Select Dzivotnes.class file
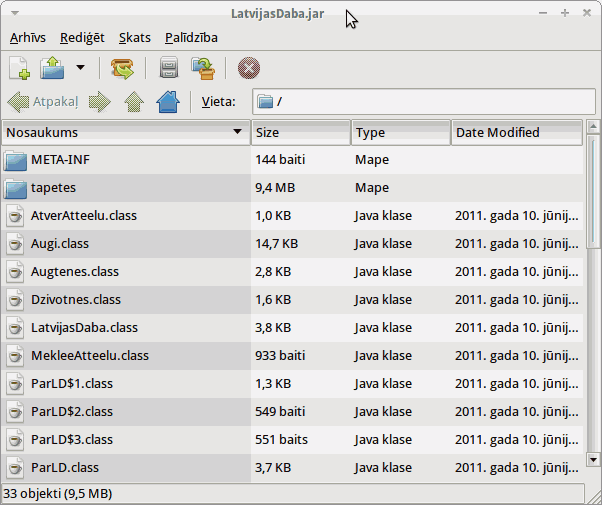Screen dimensions: 602x505 coord(292,300)
